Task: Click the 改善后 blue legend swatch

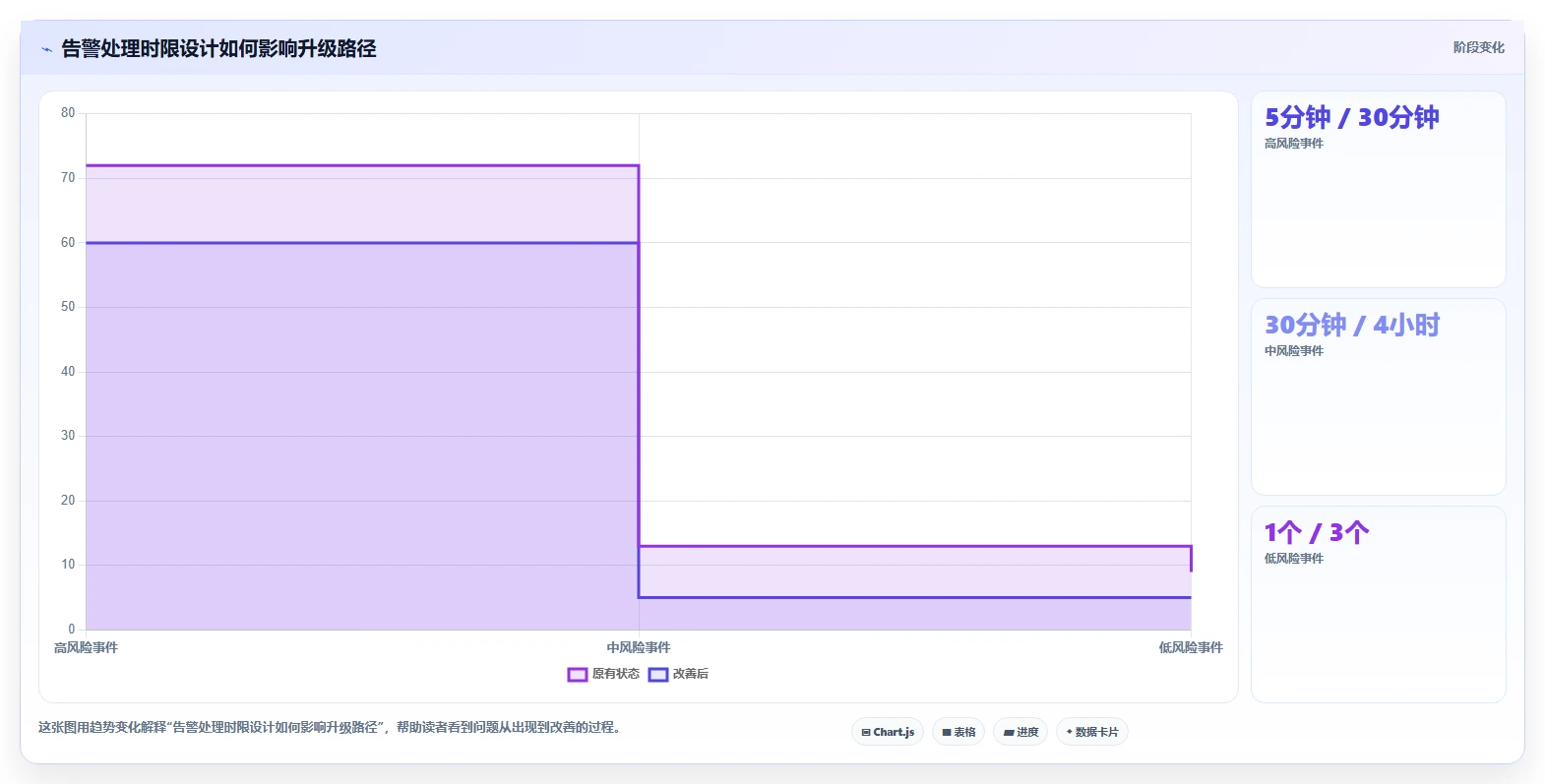Action: click(x=658, y=674)
